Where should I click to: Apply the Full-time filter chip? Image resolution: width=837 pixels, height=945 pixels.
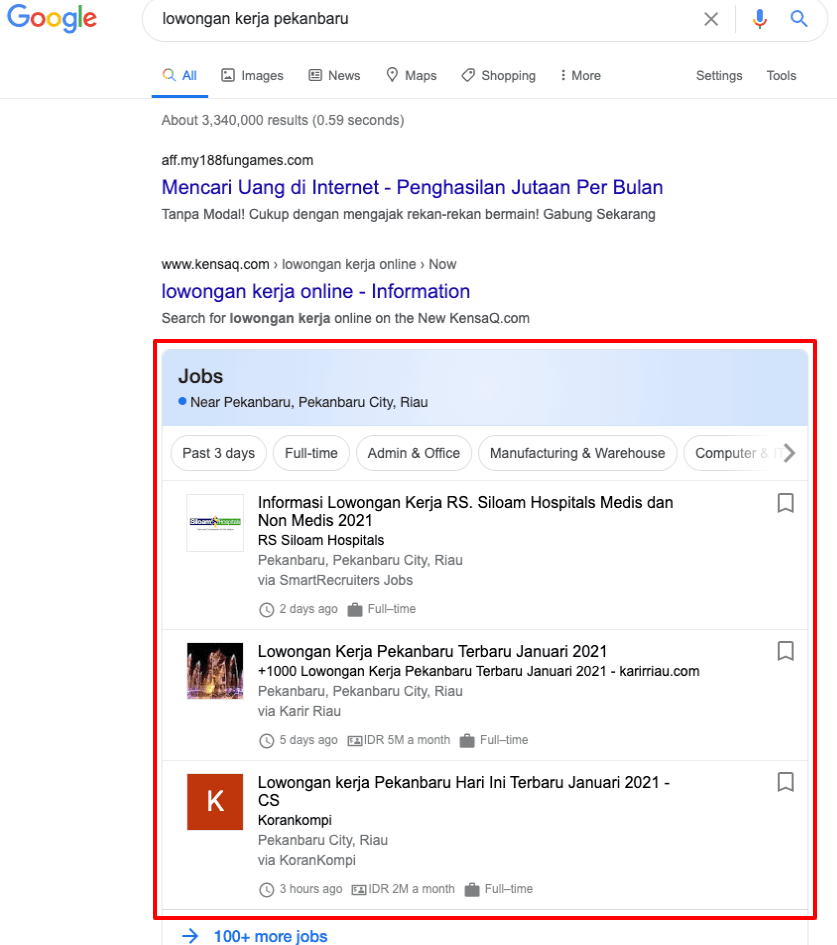(311, 453)
